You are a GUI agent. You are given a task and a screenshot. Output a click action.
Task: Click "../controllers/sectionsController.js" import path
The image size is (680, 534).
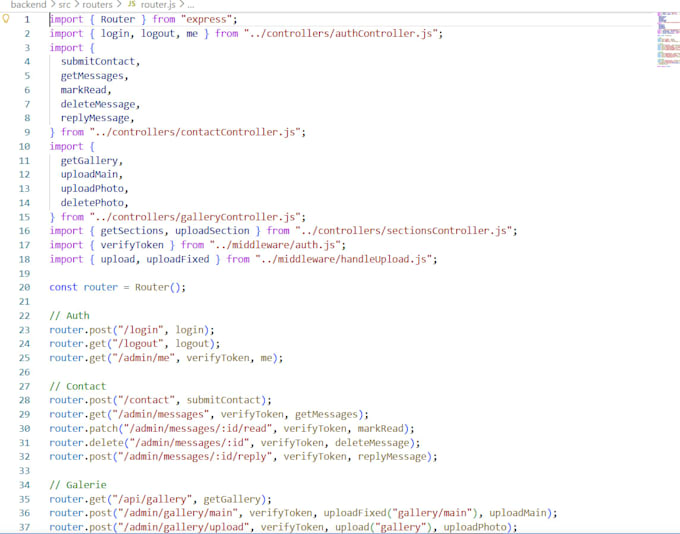[403, 231]
